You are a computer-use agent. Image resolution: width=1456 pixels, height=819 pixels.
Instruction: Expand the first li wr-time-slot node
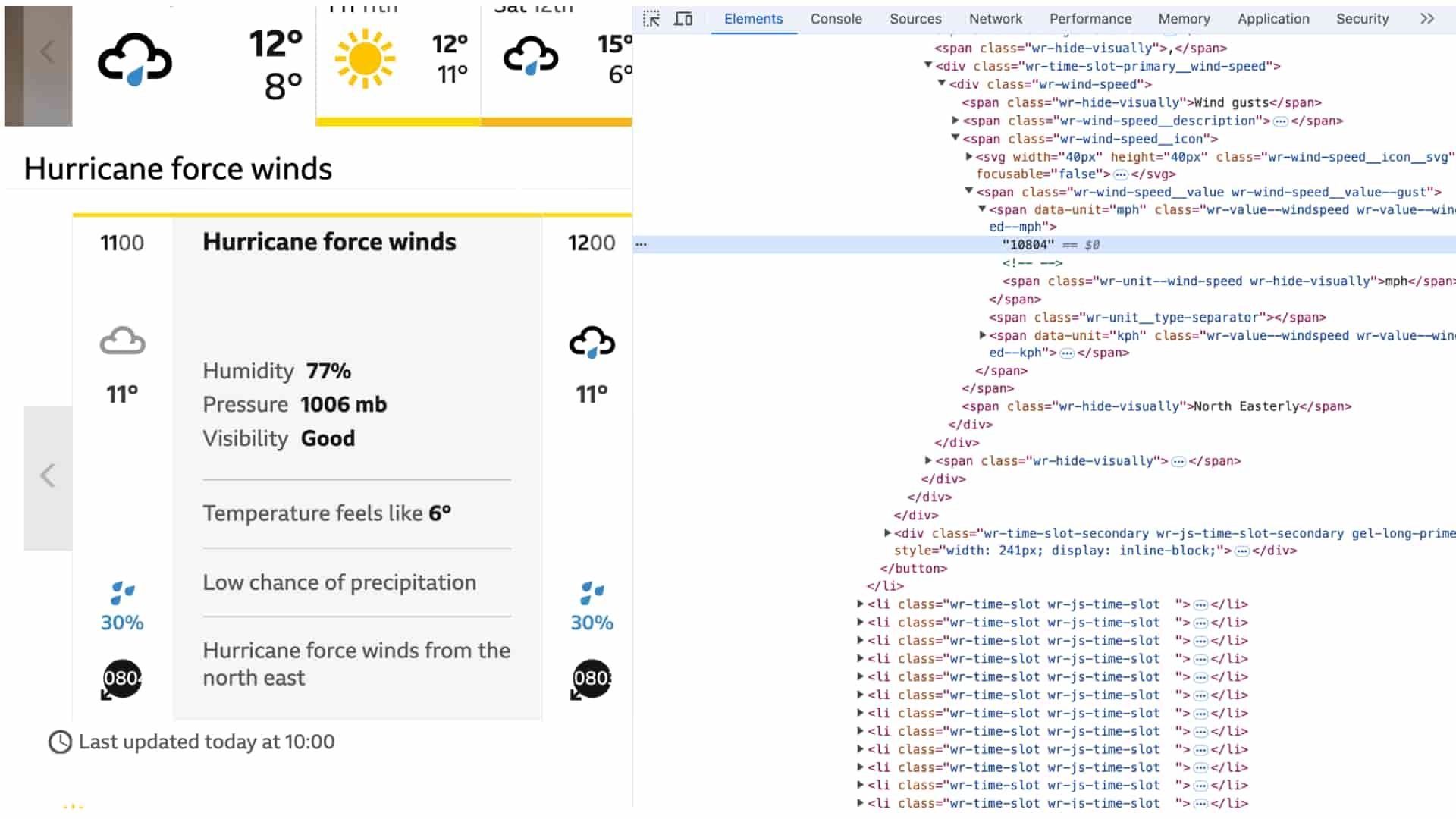(x=858, y=604)
